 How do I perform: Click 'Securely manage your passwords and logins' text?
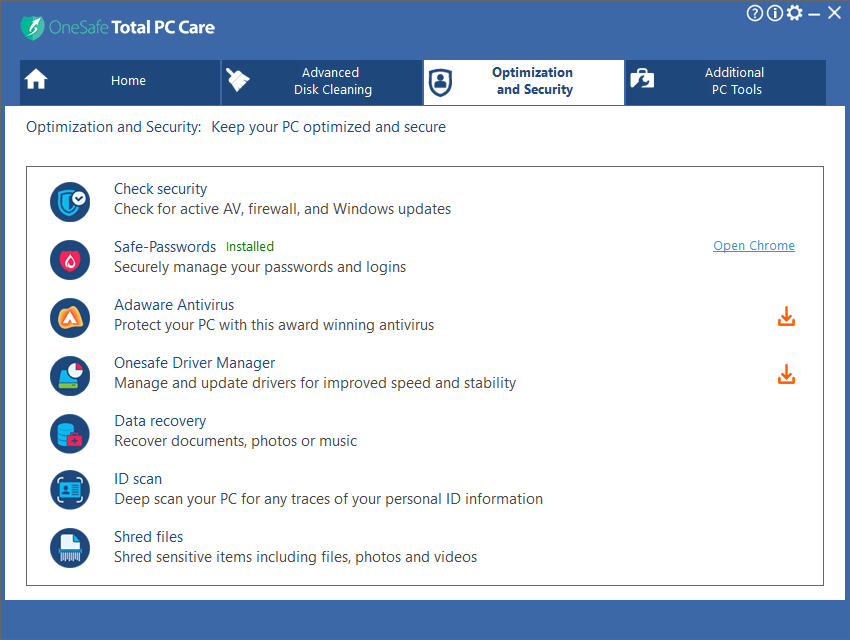tap(260, 267)
